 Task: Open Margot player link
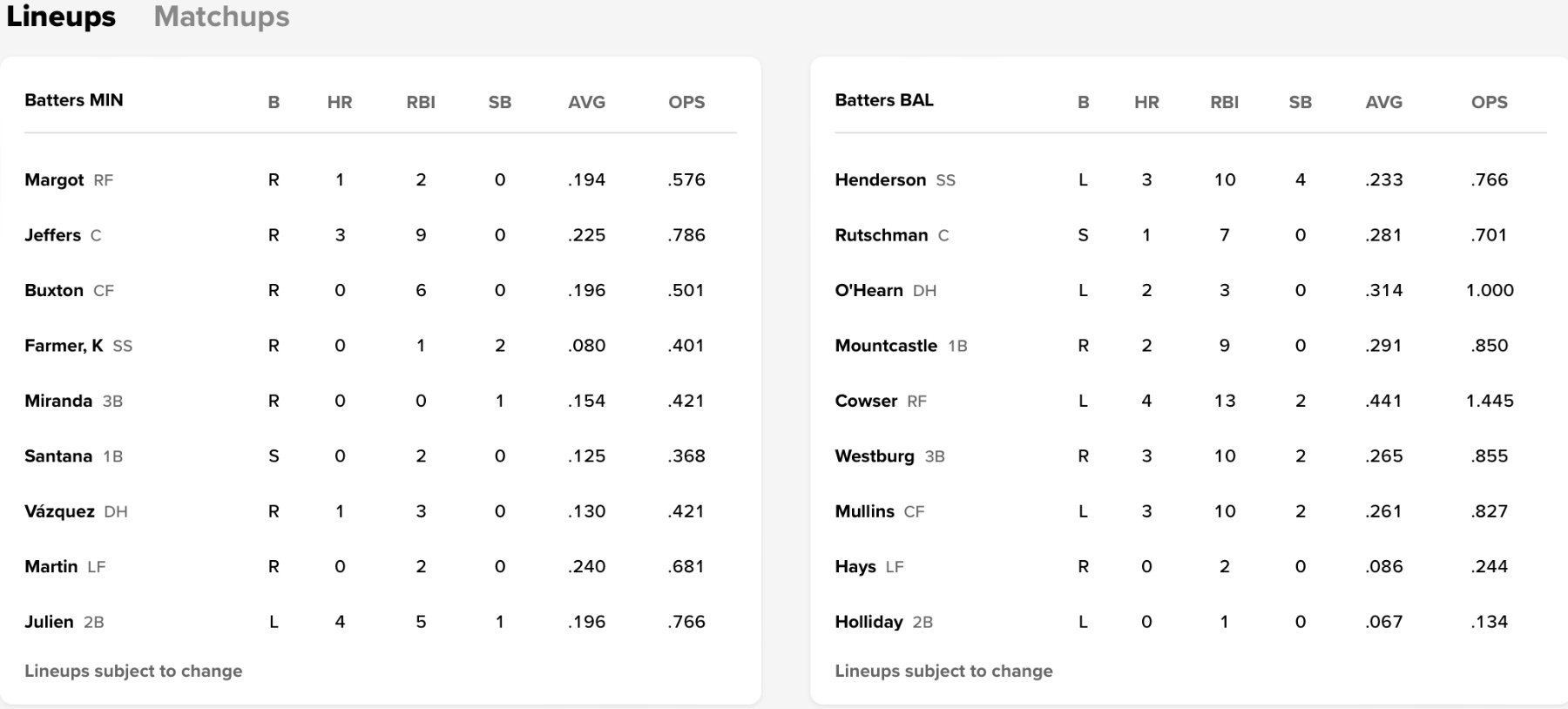pyautogui.click(x=54, y=180)
